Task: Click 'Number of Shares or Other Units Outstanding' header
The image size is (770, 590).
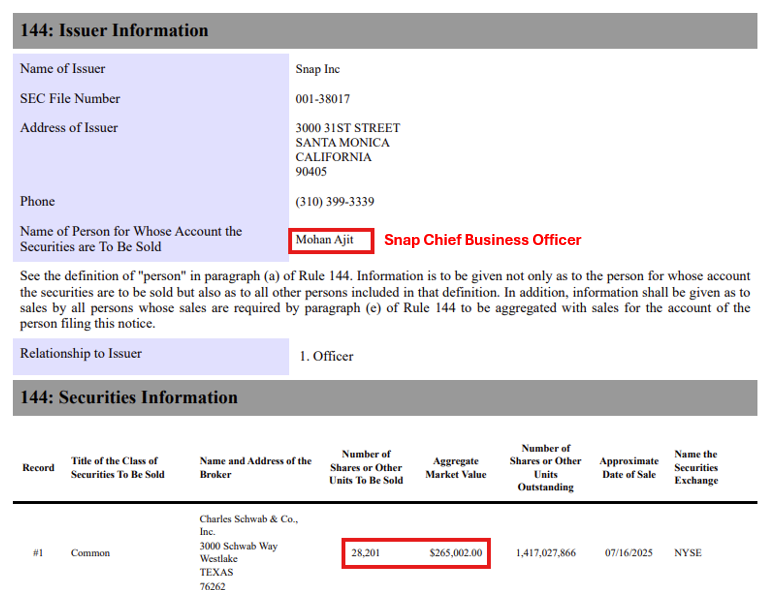Action: pos(546,468)
